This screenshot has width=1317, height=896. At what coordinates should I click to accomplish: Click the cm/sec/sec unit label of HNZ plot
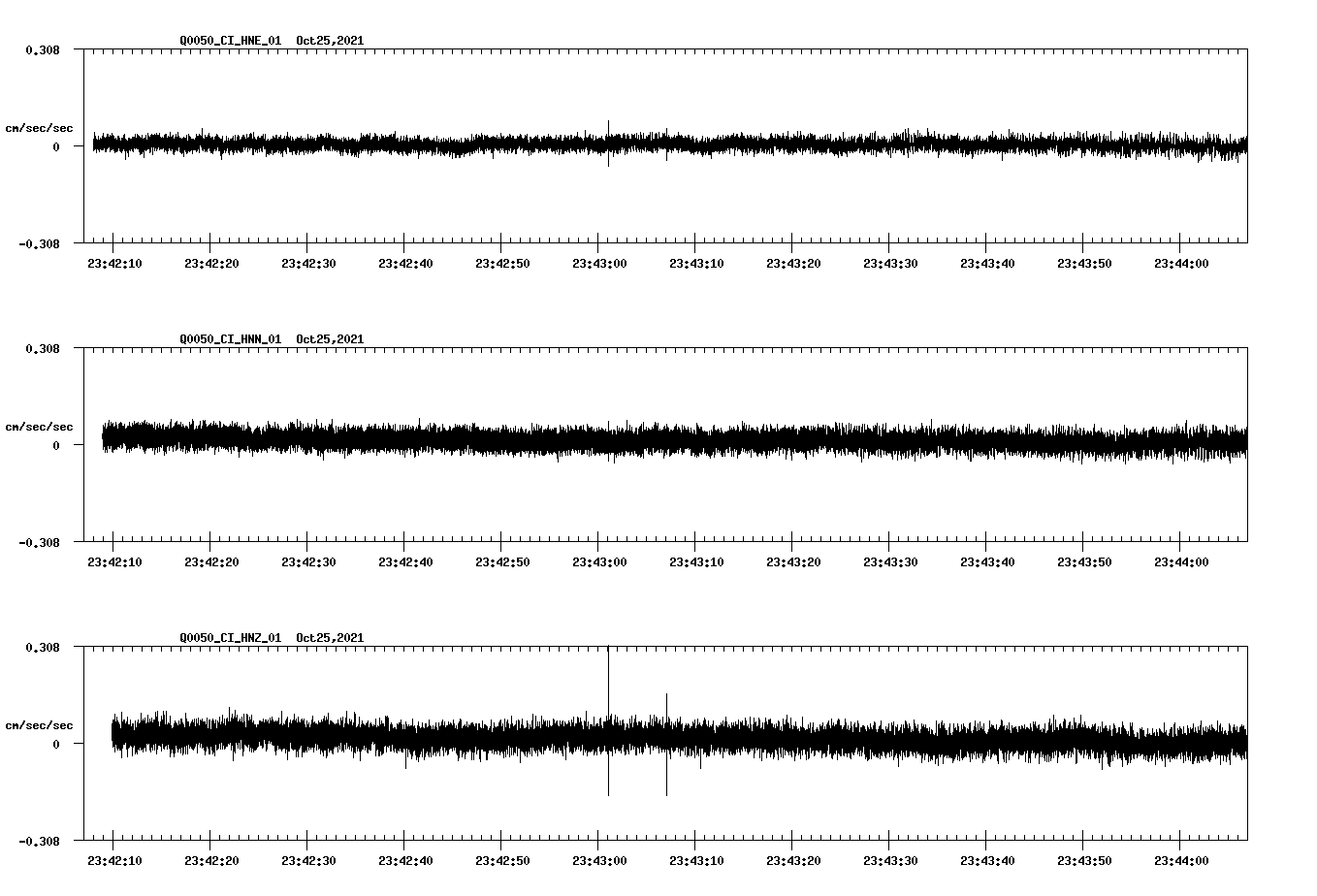[x=39, y=725]
